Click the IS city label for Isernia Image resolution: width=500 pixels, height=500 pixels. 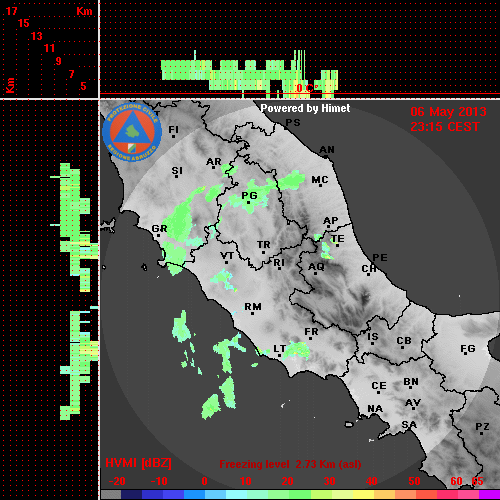pyautogui.click(x=373, y=337)
